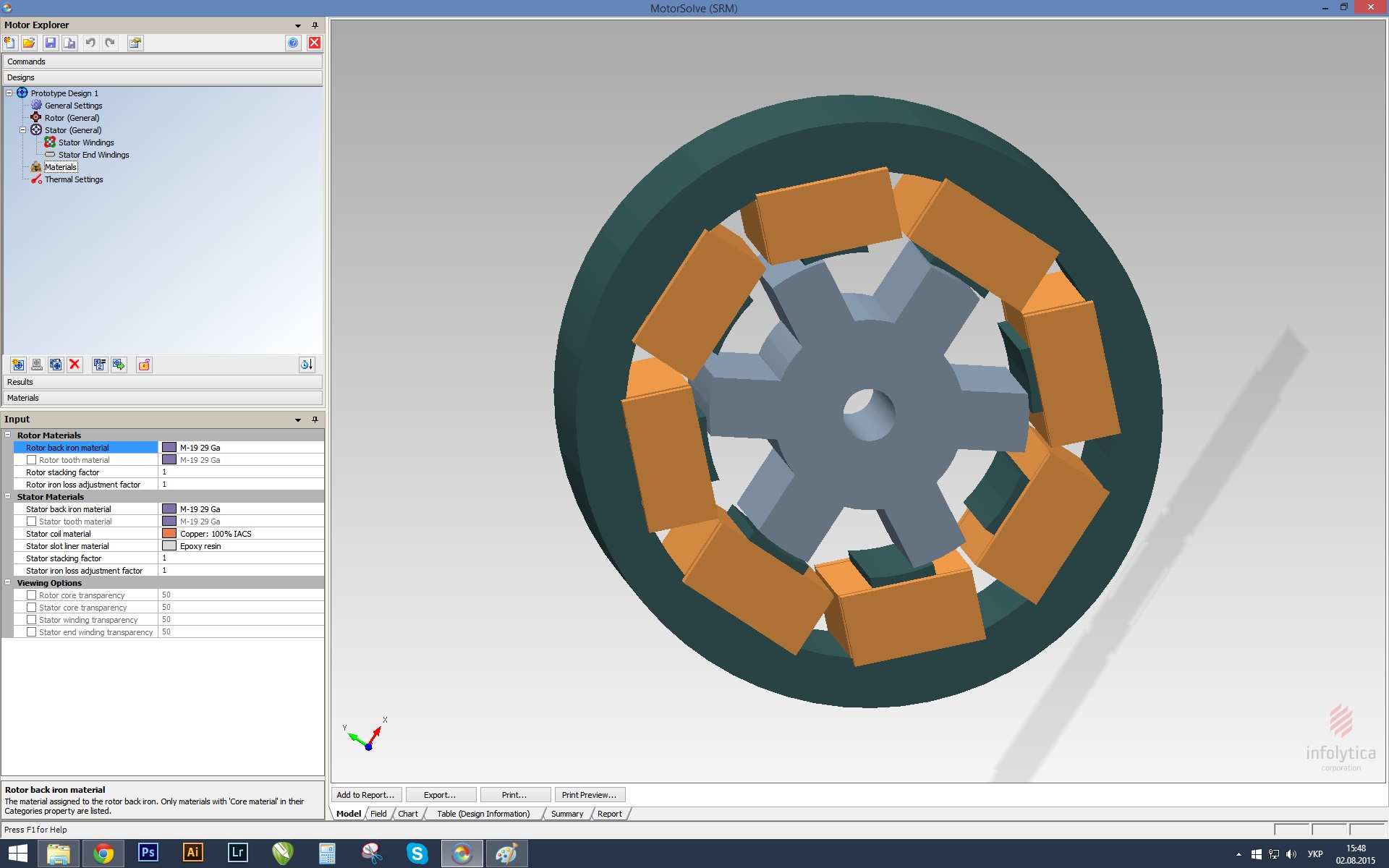The width and height of the screenshot is (1389, 868).
Task: Switch to the Field tab
Action: coord(378,814)
